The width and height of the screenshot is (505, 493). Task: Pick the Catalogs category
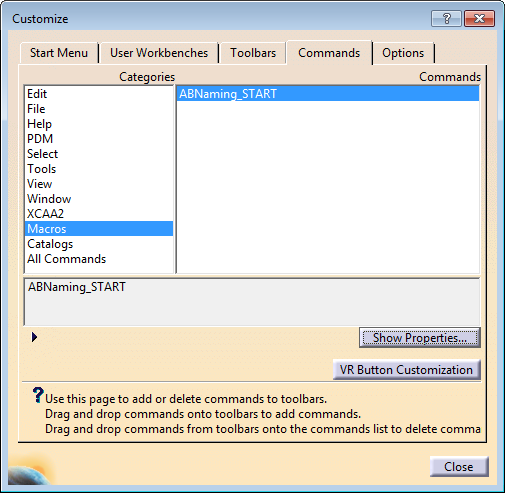pyautogui.click(x=99, y=244)
